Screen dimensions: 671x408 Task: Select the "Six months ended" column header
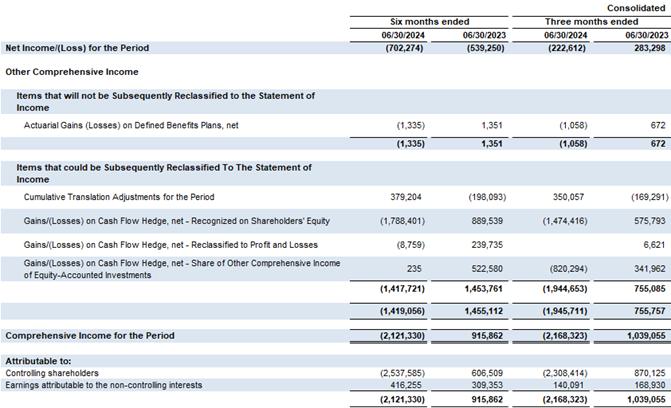[429, 21]
